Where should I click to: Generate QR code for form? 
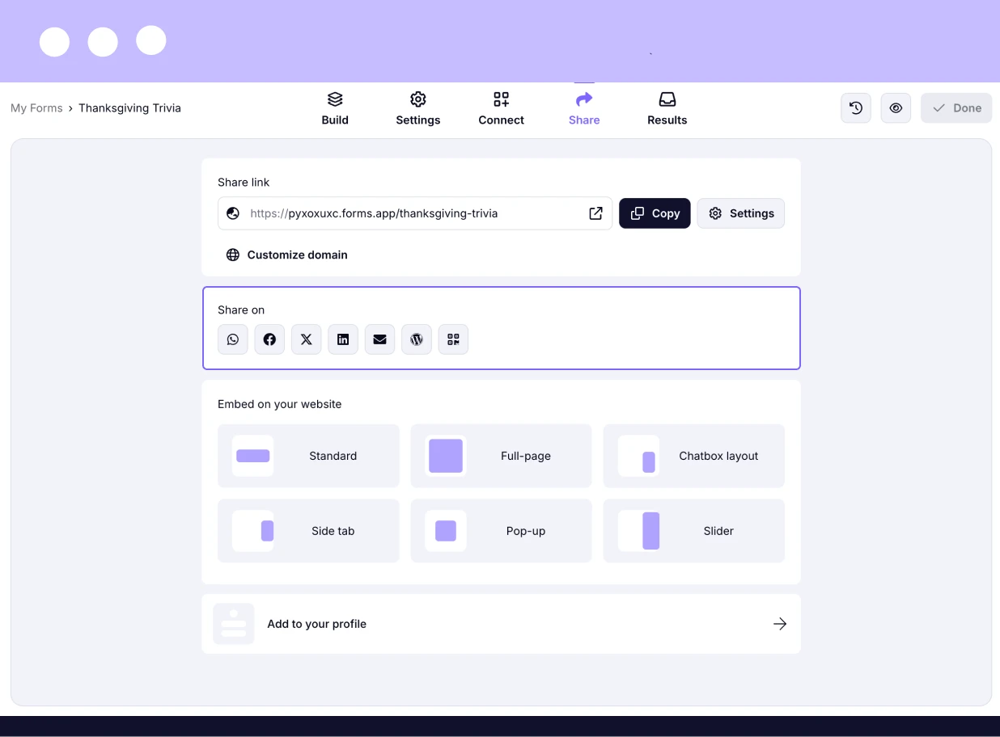453,340
